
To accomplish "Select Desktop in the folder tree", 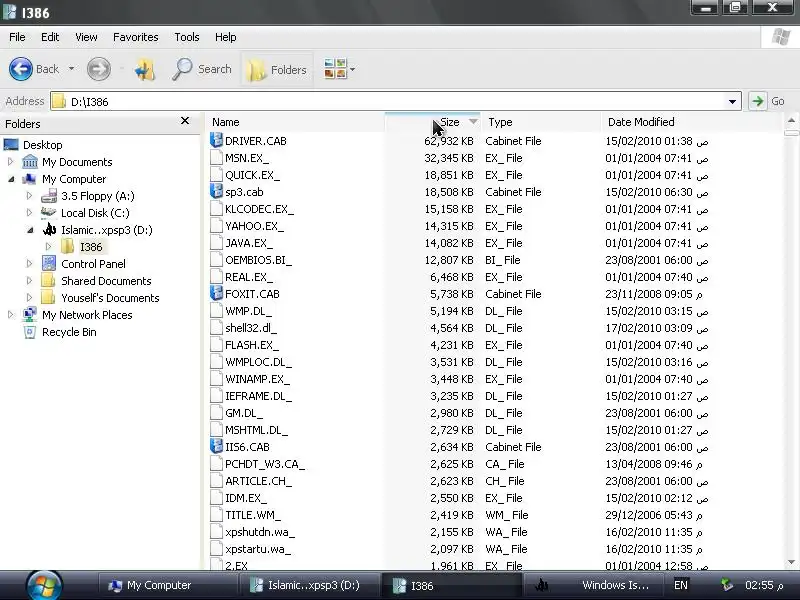I will pos(42,145).
